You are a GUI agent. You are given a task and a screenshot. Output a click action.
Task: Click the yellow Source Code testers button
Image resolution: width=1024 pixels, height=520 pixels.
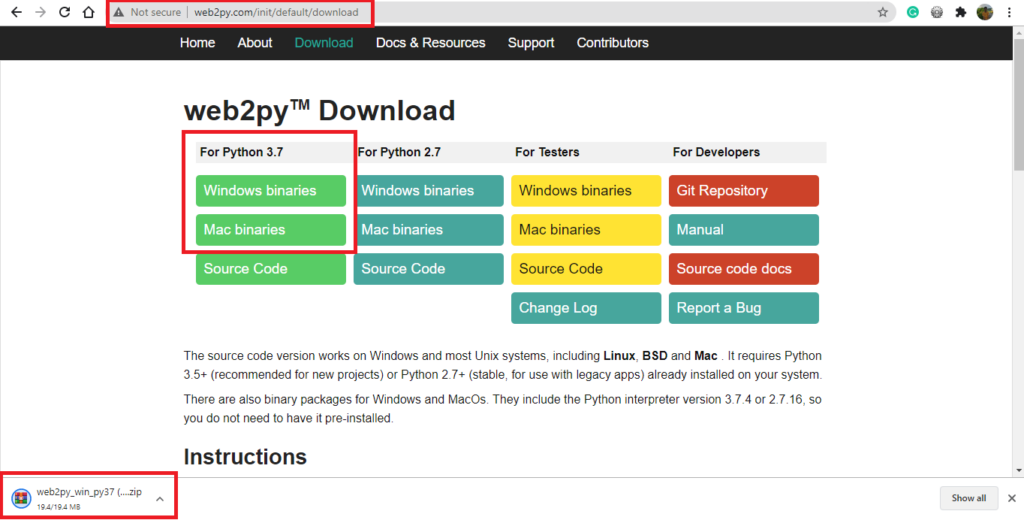click(586, 269)
